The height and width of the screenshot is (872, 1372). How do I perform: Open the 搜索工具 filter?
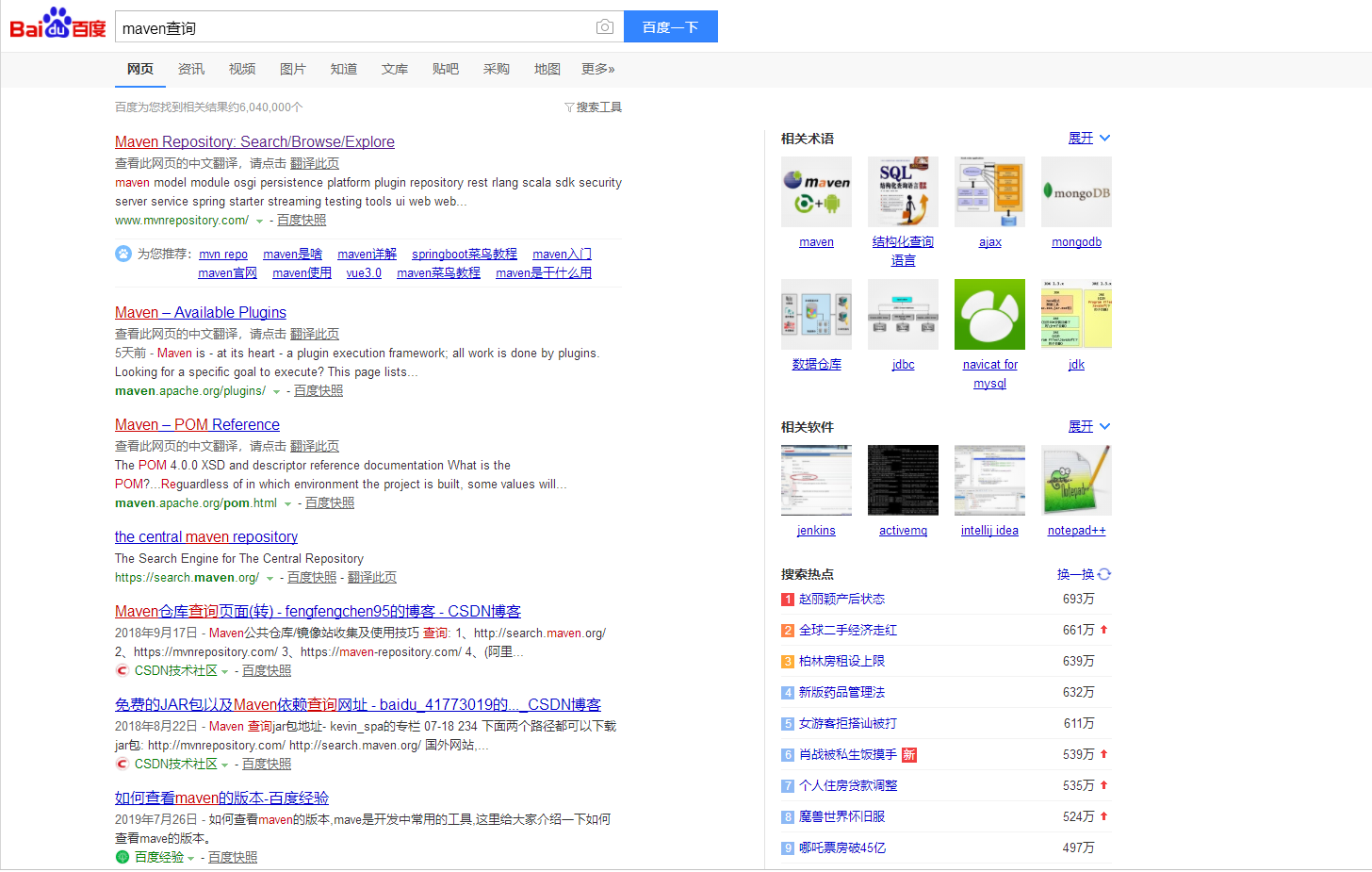[594, 107]
